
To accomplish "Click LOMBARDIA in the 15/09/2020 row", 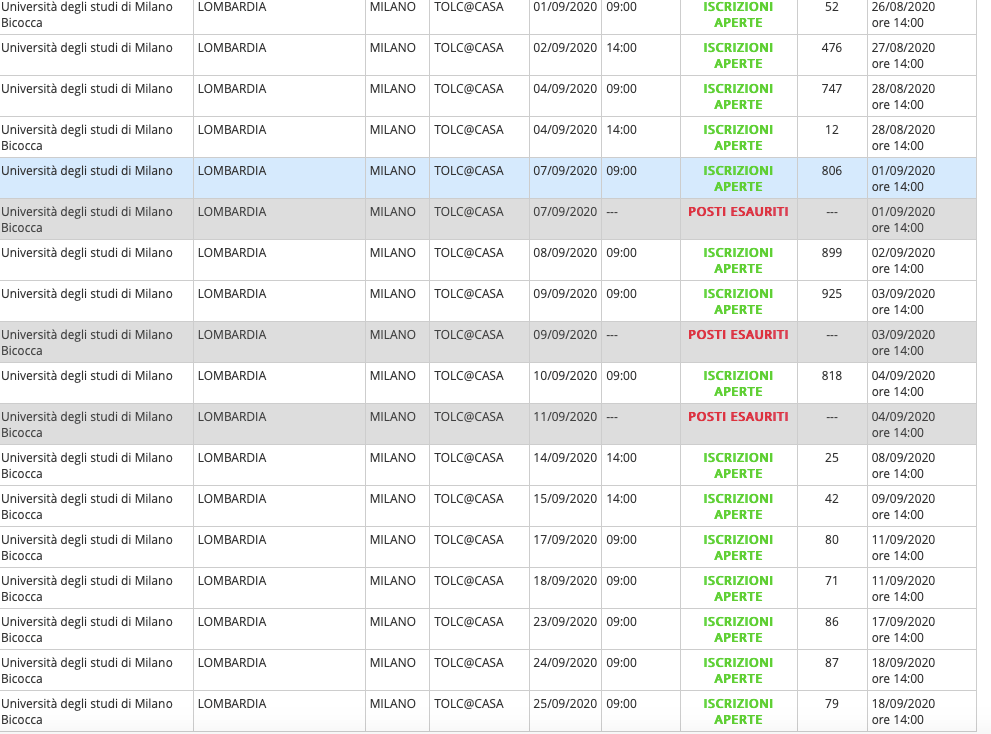I will tap(232, 499).
